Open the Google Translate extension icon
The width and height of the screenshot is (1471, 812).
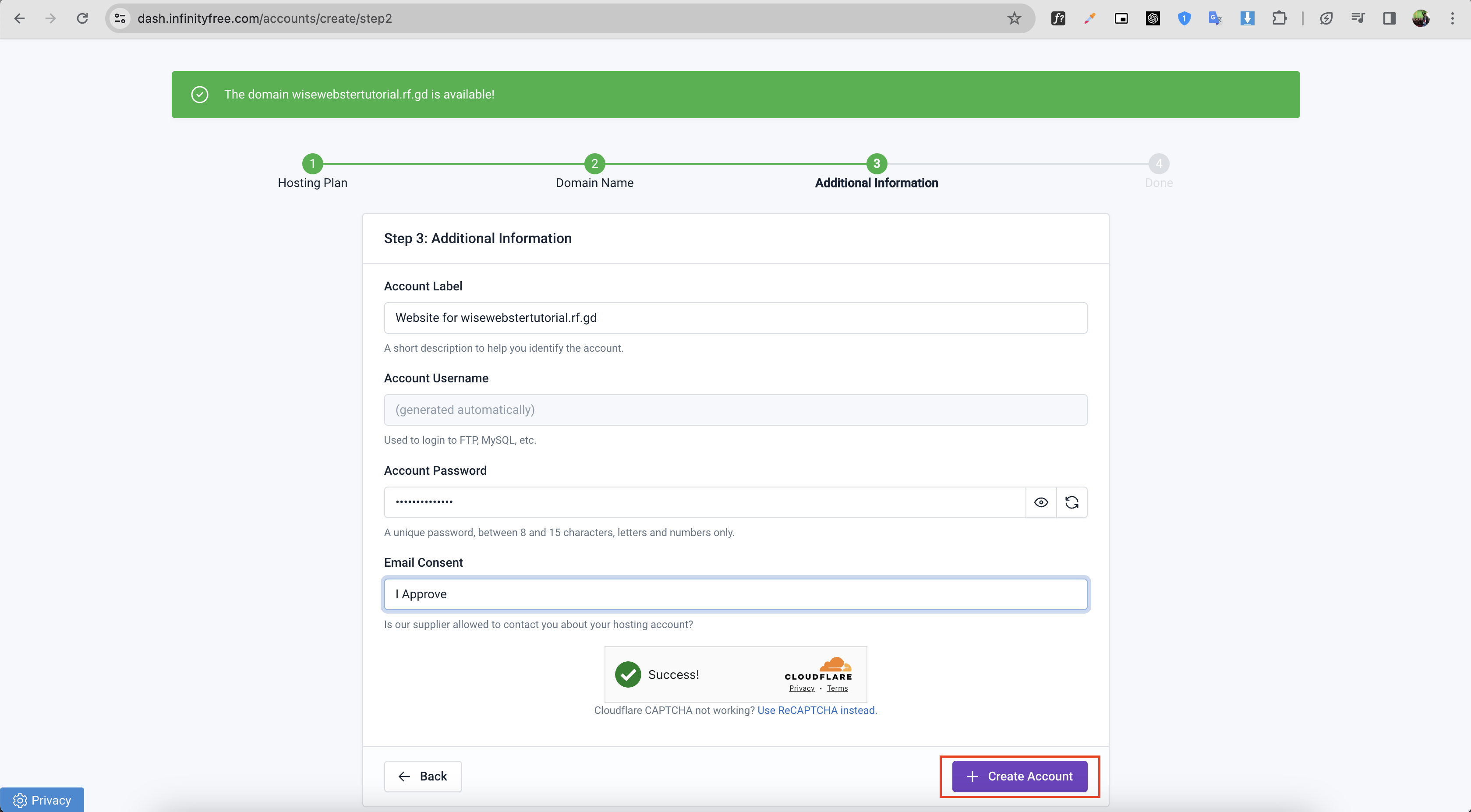click(1215, 18)
